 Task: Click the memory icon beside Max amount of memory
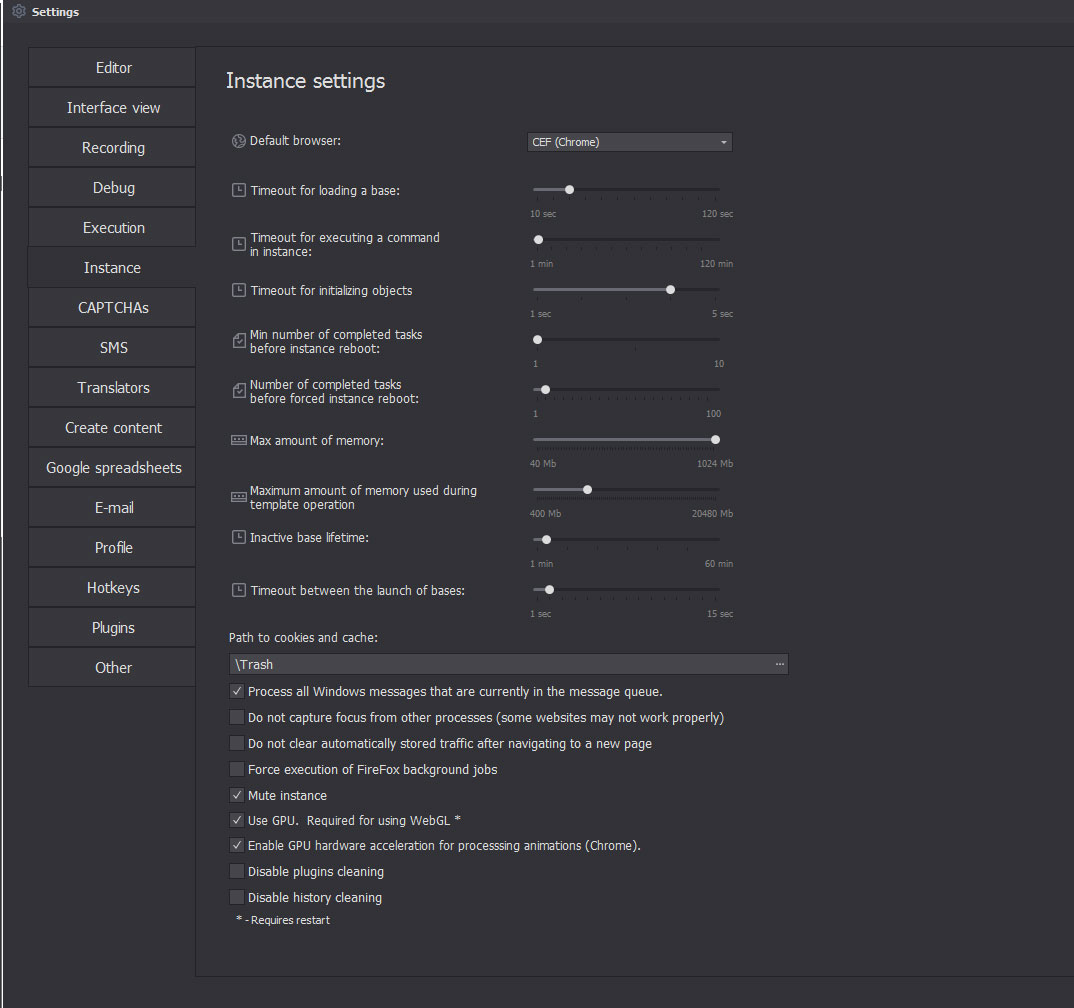point(238,440)
